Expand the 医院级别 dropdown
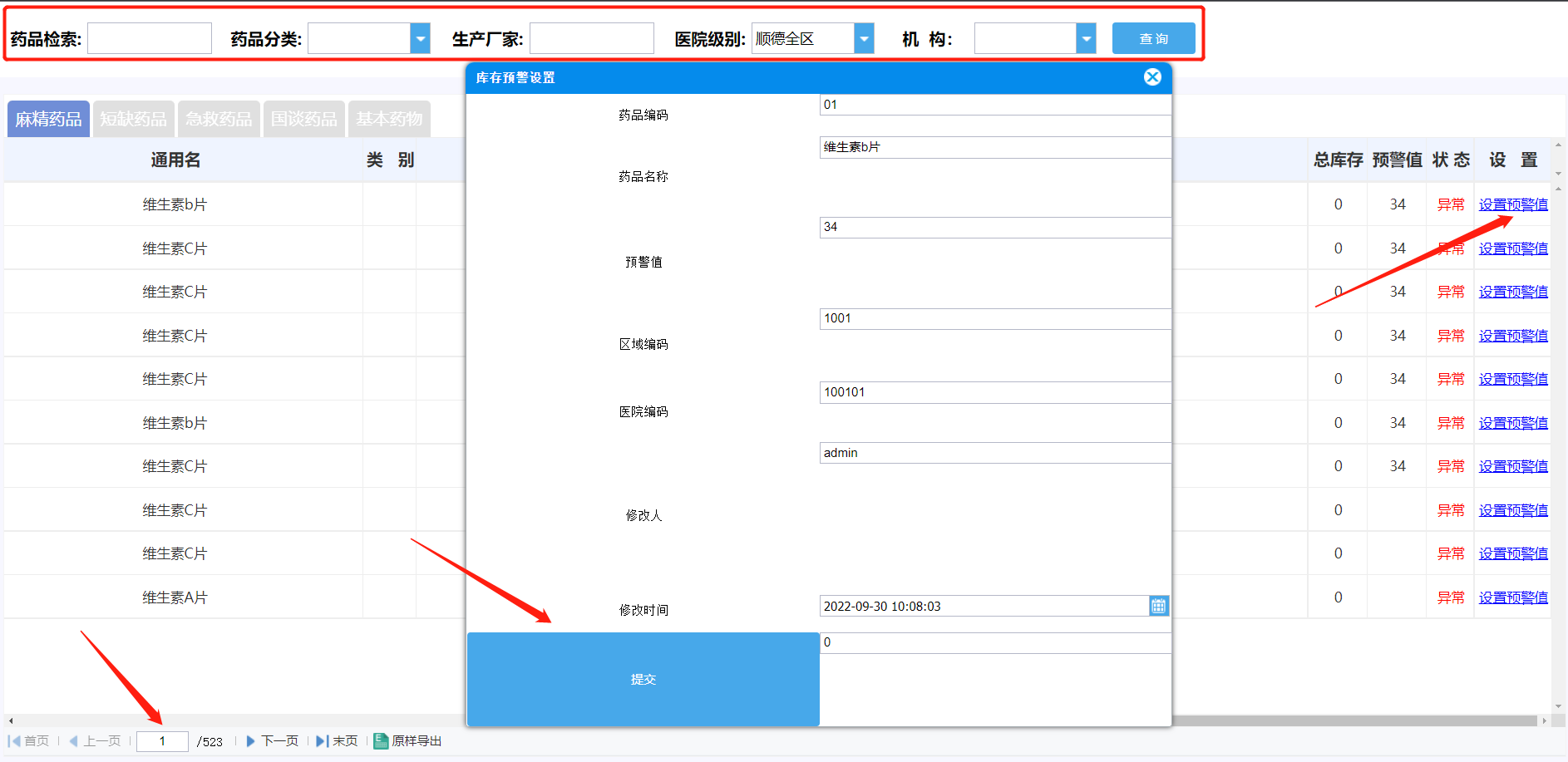 point(865,38)
